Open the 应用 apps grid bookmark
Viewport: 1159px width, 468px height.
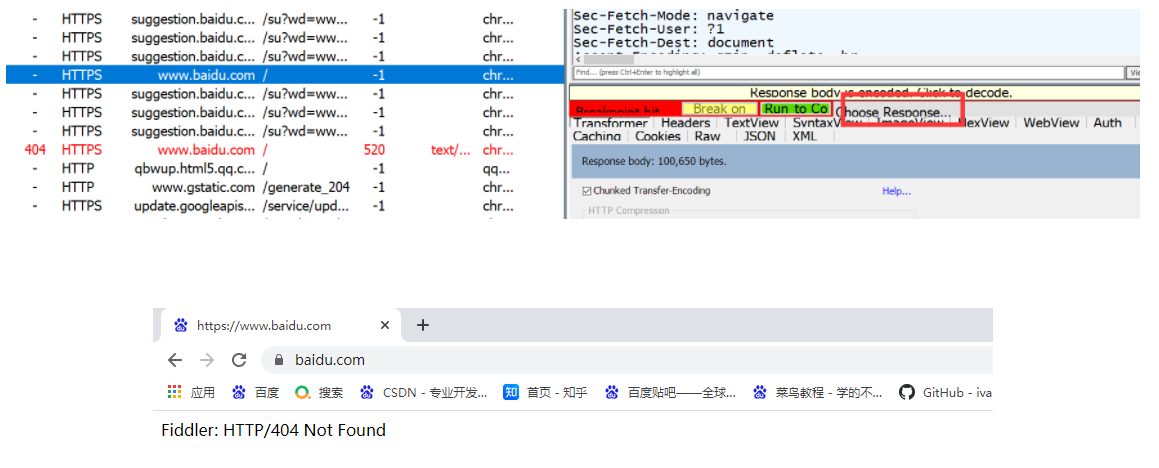[191, 393]
